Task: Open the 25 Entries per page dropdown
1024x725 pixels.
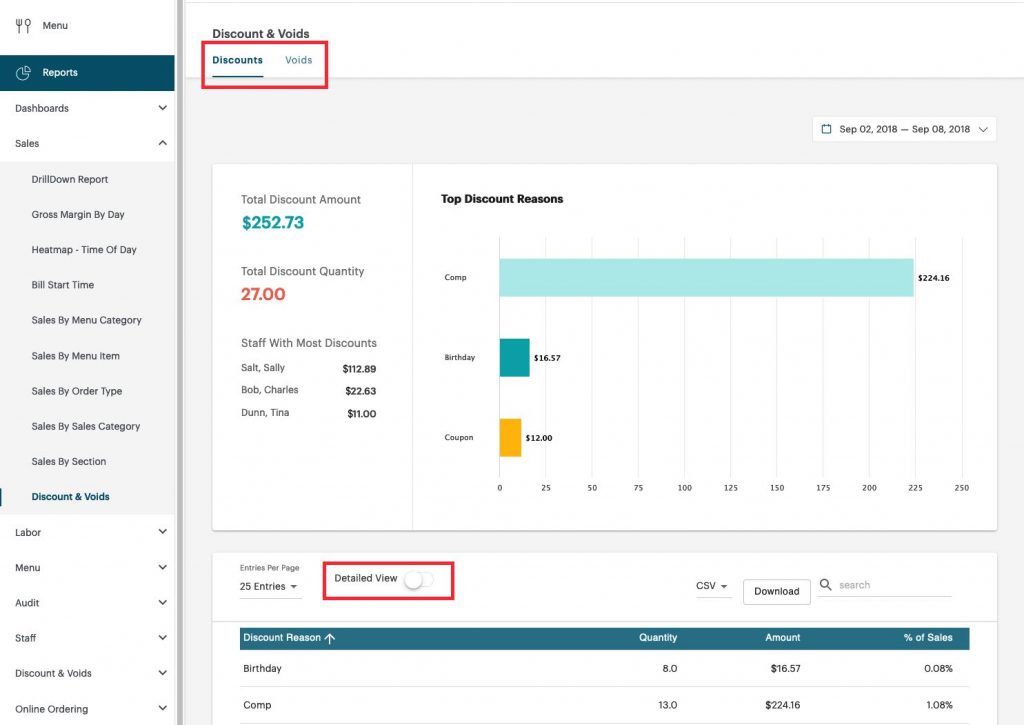Action: pyautogui.click(x=268, y=587)
